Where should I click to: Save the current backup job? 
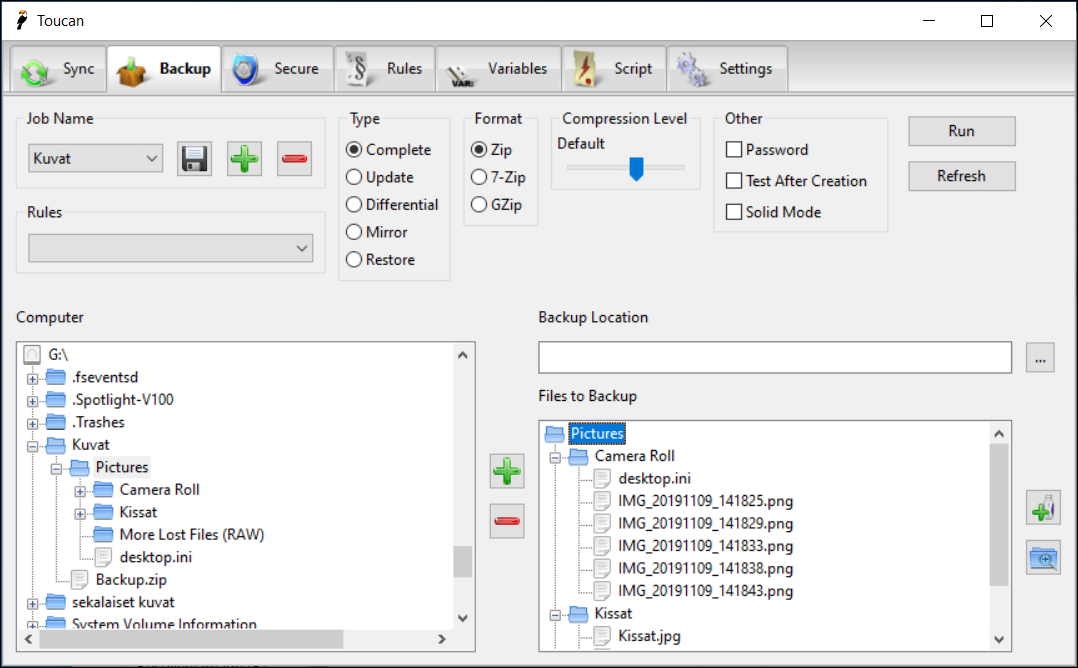coord(194,159)
